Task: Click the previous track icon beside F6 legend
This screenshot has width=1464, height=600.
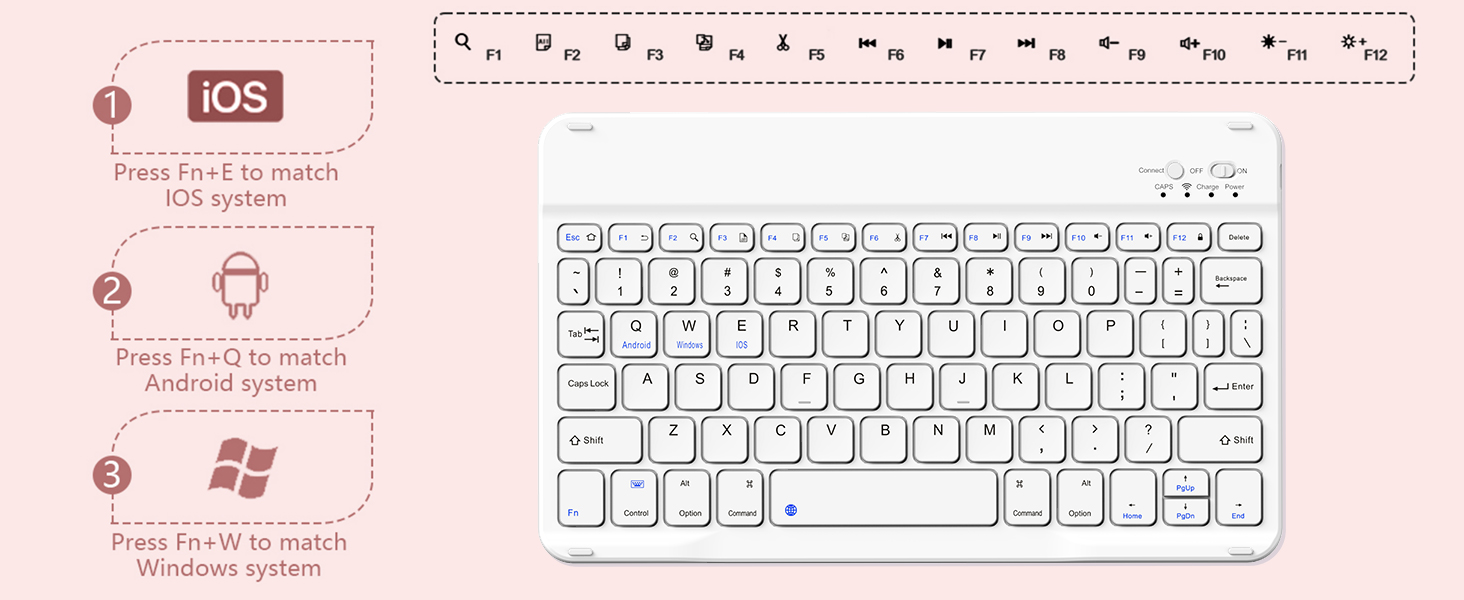Action: pyautogui.click(x=867, y=43)
